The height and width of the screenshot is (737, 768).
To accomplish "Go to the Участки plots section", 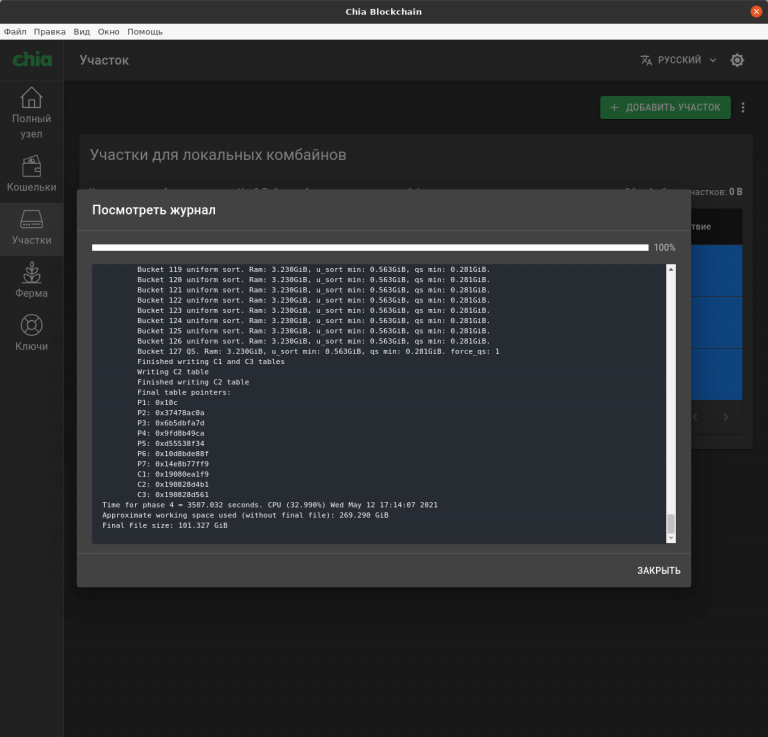I will coord(31,227).
